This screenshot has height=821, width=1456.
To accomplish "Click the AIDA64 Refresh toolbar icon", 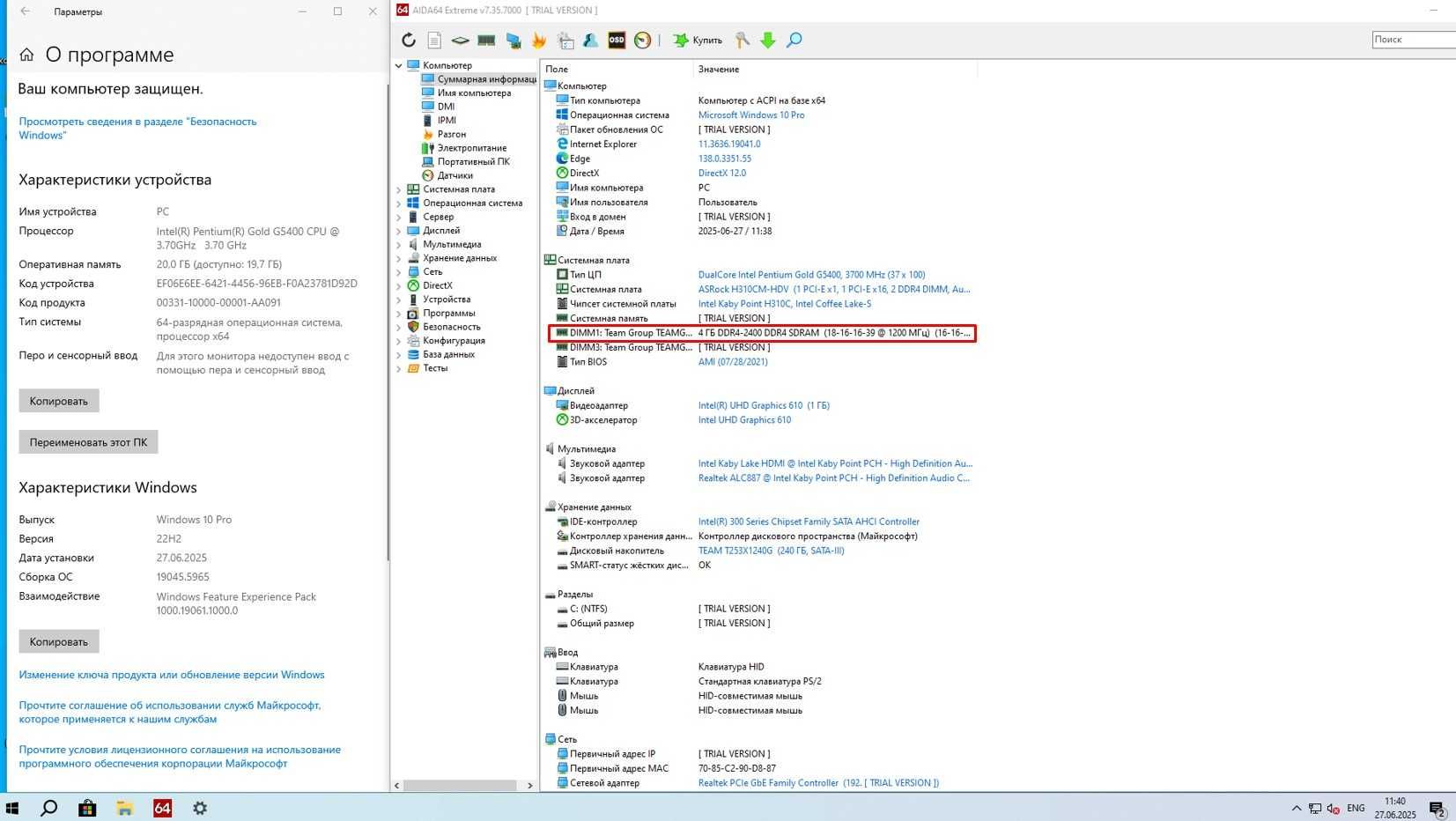I will click(x=409, y=40).
